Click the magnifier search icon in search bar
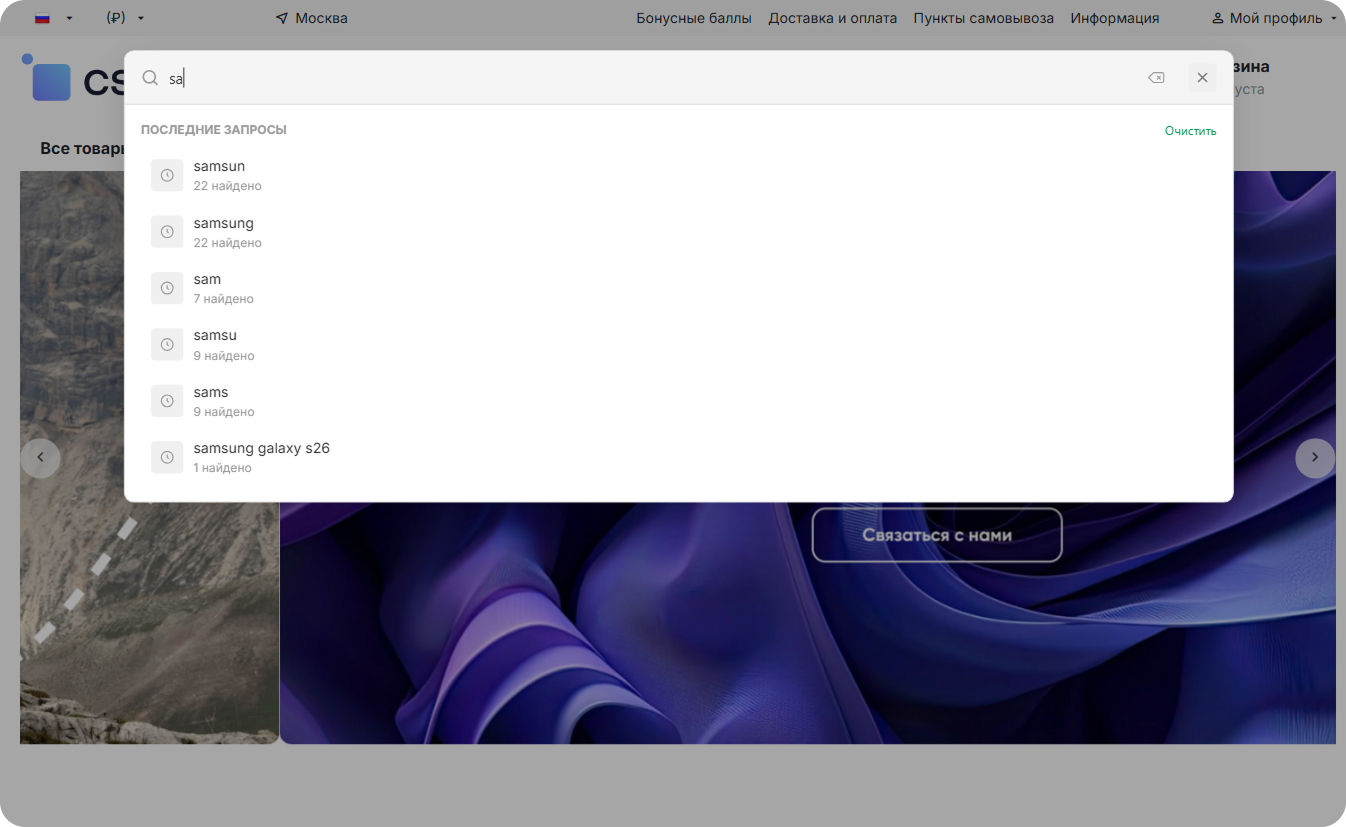Viewport: 1346px width, 827px height. click(x=150, y=78)
